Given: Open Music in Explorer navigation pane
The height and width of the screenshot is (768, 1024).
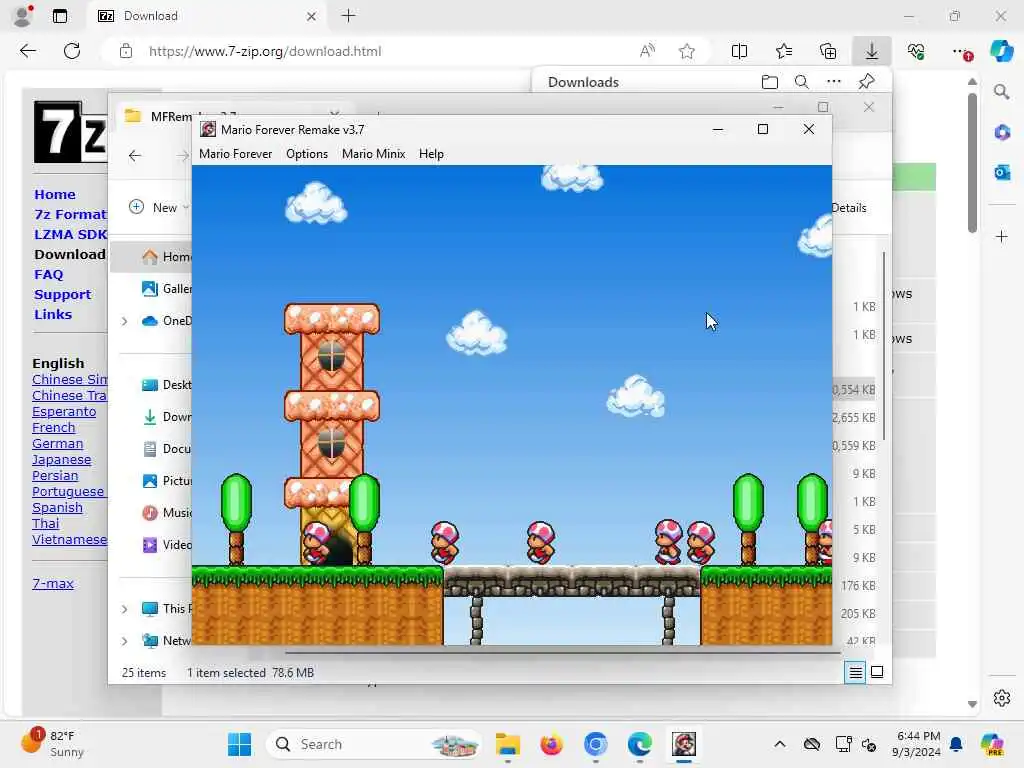Looking at the screenshot, I should point(167,513).
